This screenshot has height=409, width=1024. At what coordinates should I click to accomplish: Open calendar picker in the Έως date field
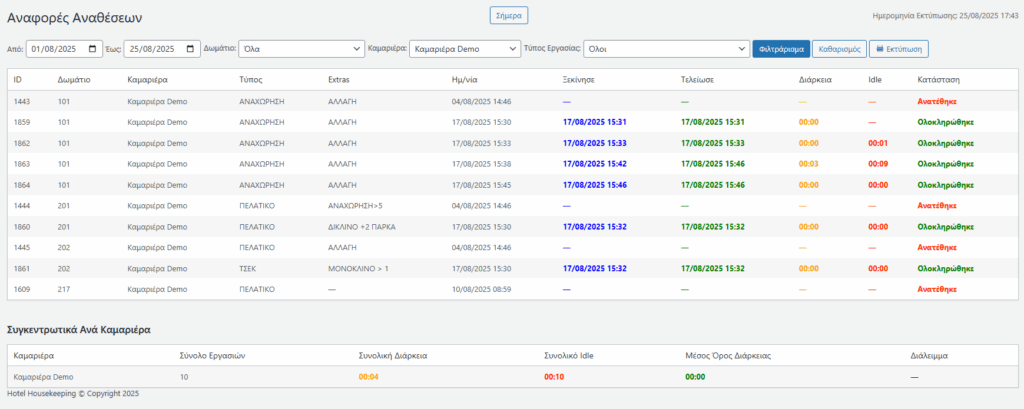pyautogui.click(x=190, y=49)
